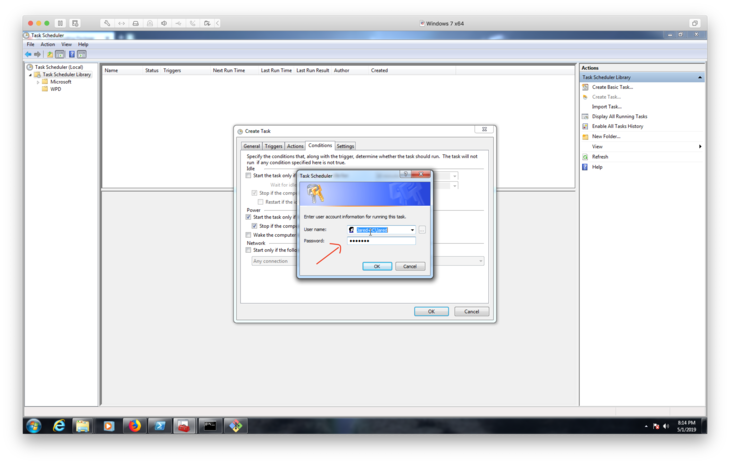Open Windows Explorer folder icon on taskbar

point(84,426)
